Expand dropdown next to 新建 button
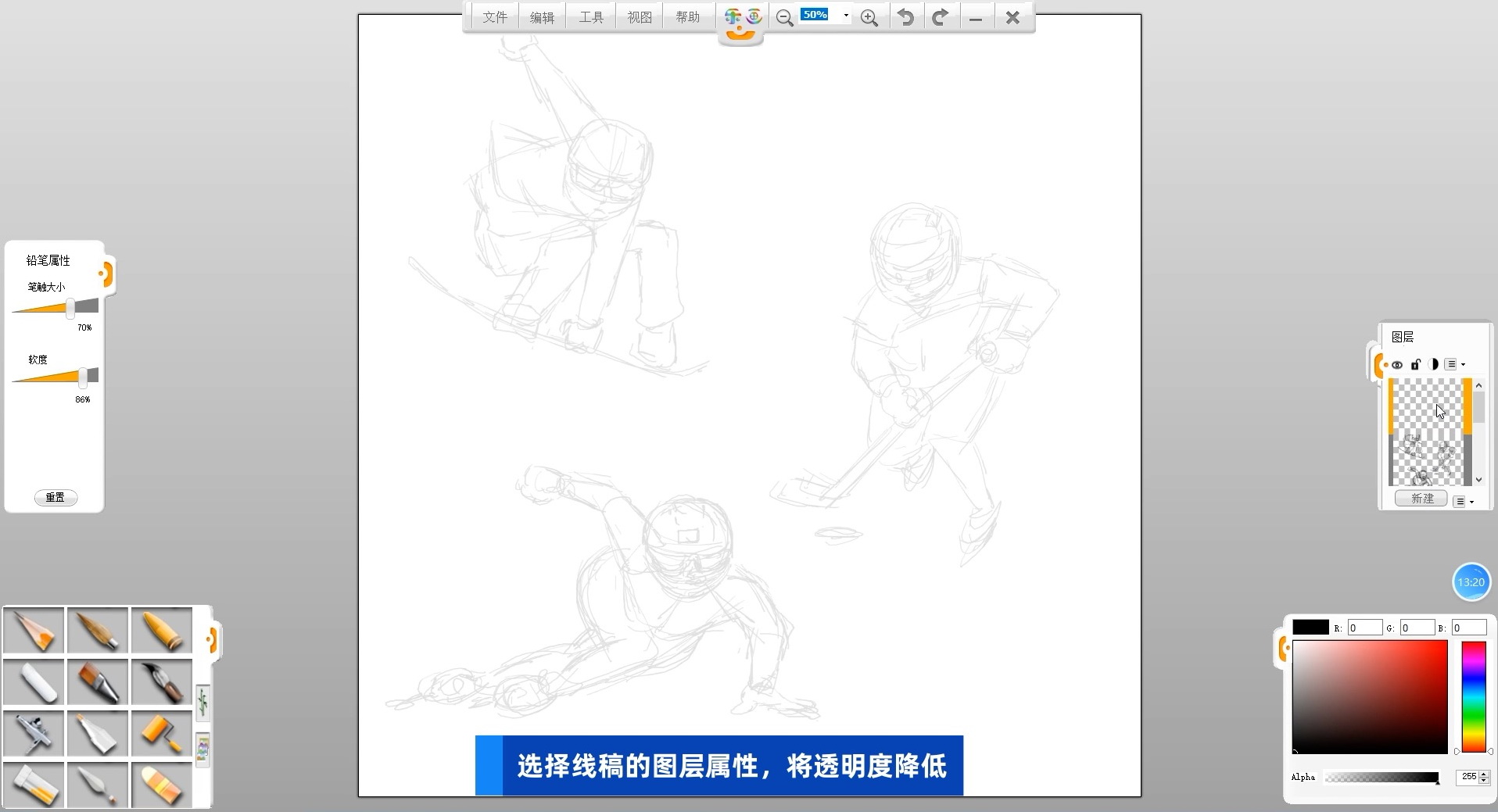The image size is (1498, 812). tap(1463, 501)
